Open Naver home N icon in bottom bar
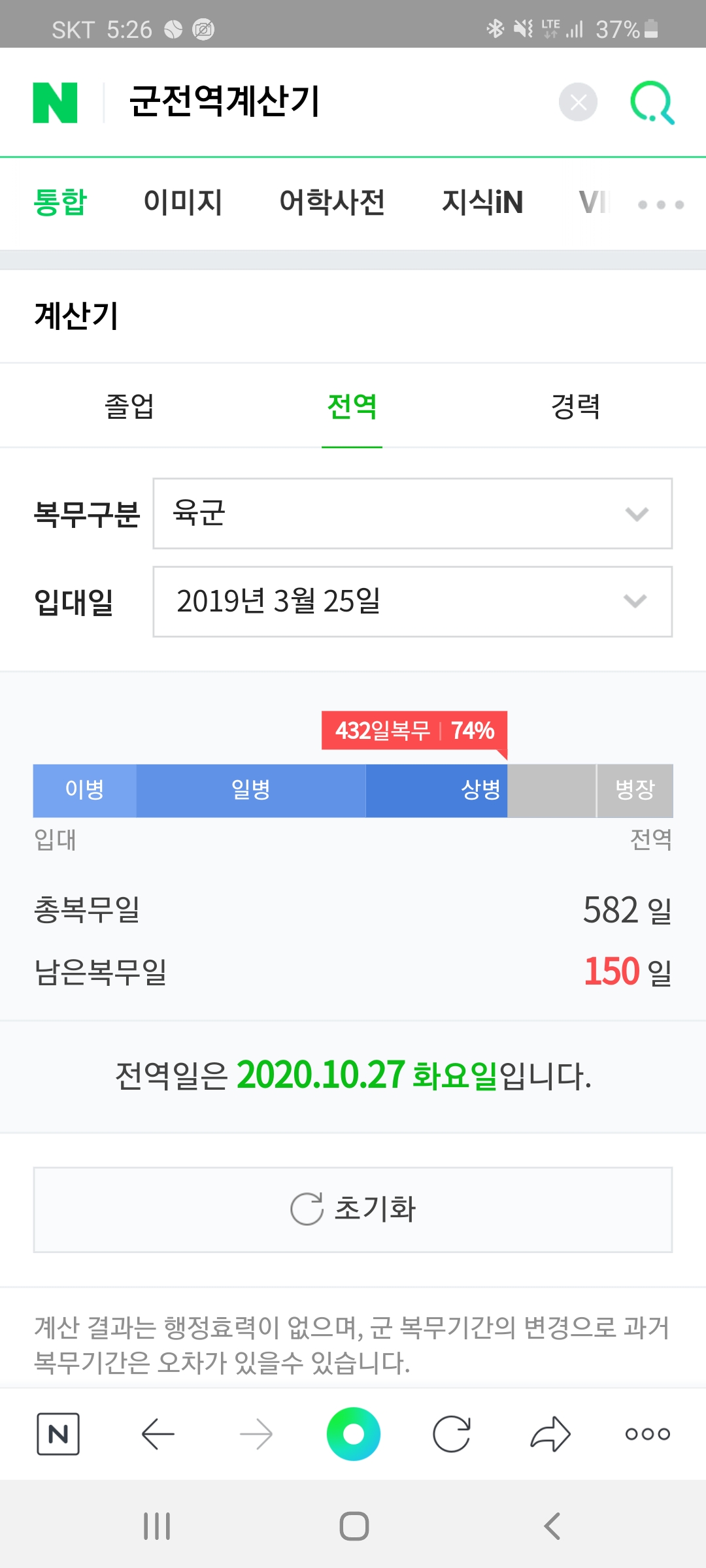Image resolution: width=706 pixels, height=1568 pixels. click(58, 1433)
